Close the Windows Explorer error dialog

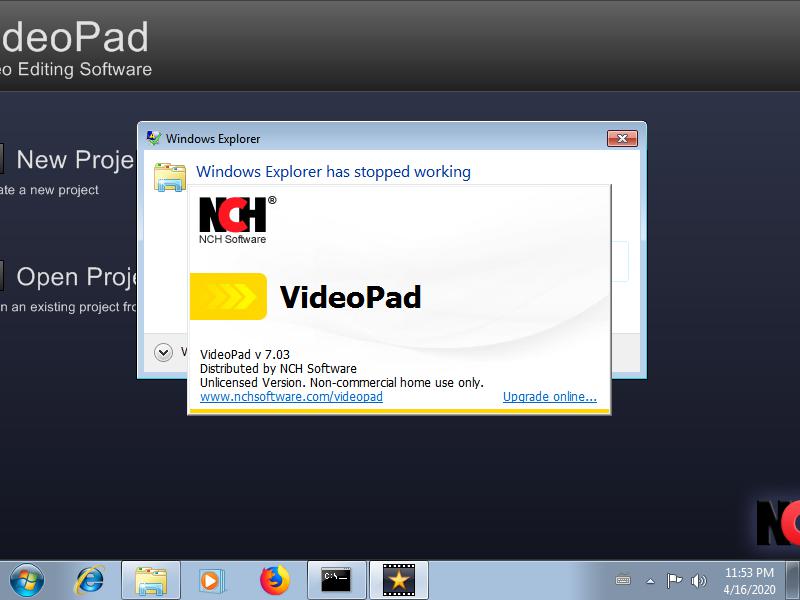[622, 138]
